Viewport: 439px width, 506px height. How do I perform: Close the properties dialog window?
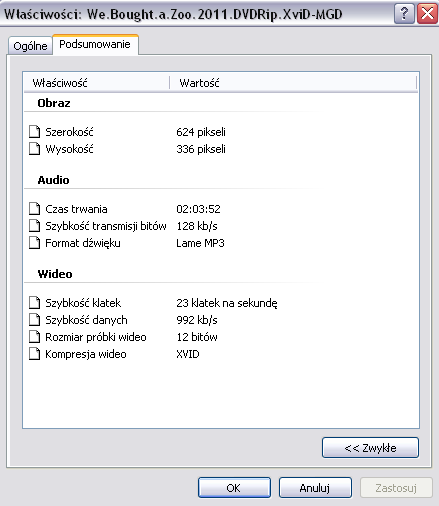pos(427,14)
